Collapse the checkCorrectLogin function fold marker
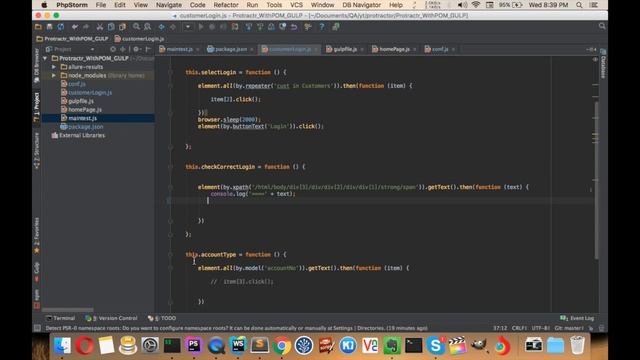 point(171,167)
